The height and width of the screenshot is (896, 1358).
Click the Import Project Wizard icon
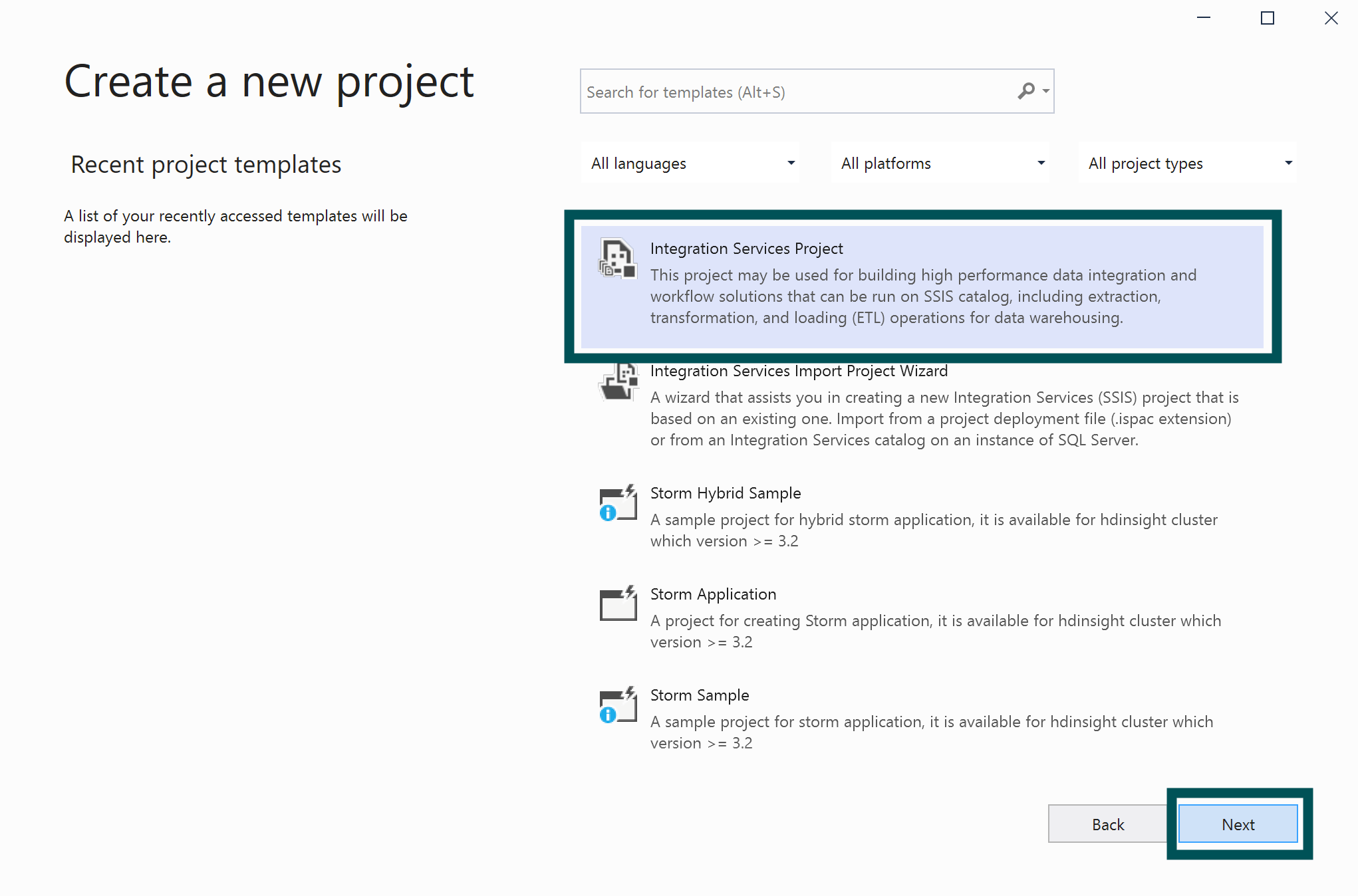(617, 382)
